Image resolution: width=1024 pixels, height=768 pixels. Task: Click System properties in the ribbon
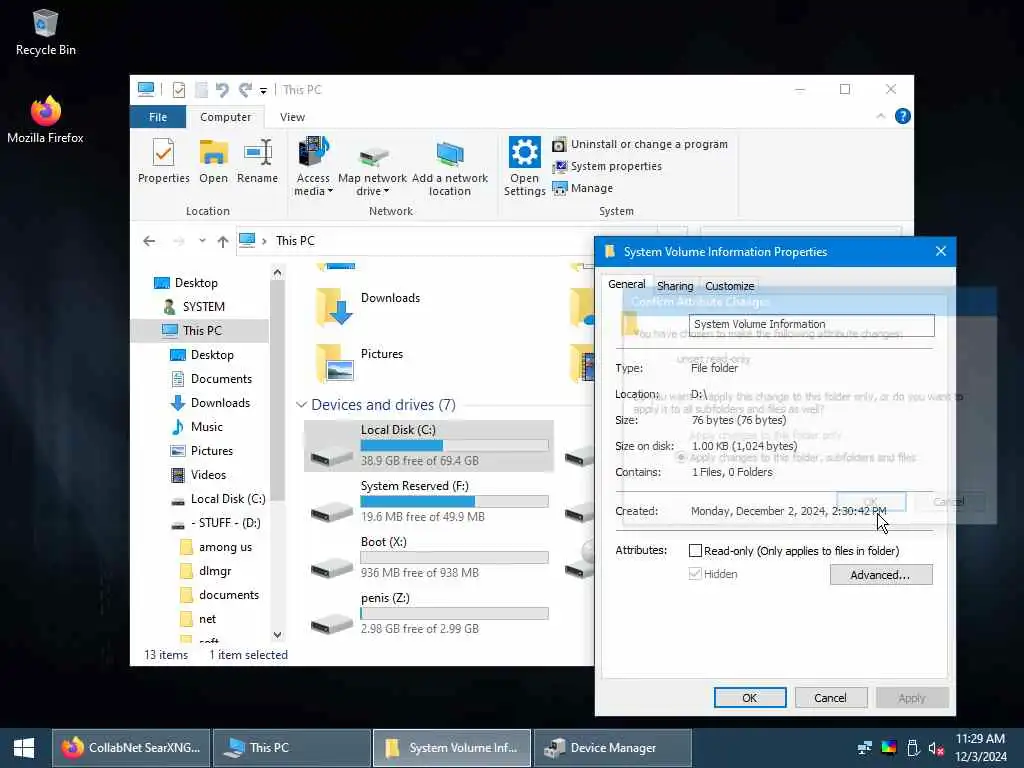click(607, 167)
